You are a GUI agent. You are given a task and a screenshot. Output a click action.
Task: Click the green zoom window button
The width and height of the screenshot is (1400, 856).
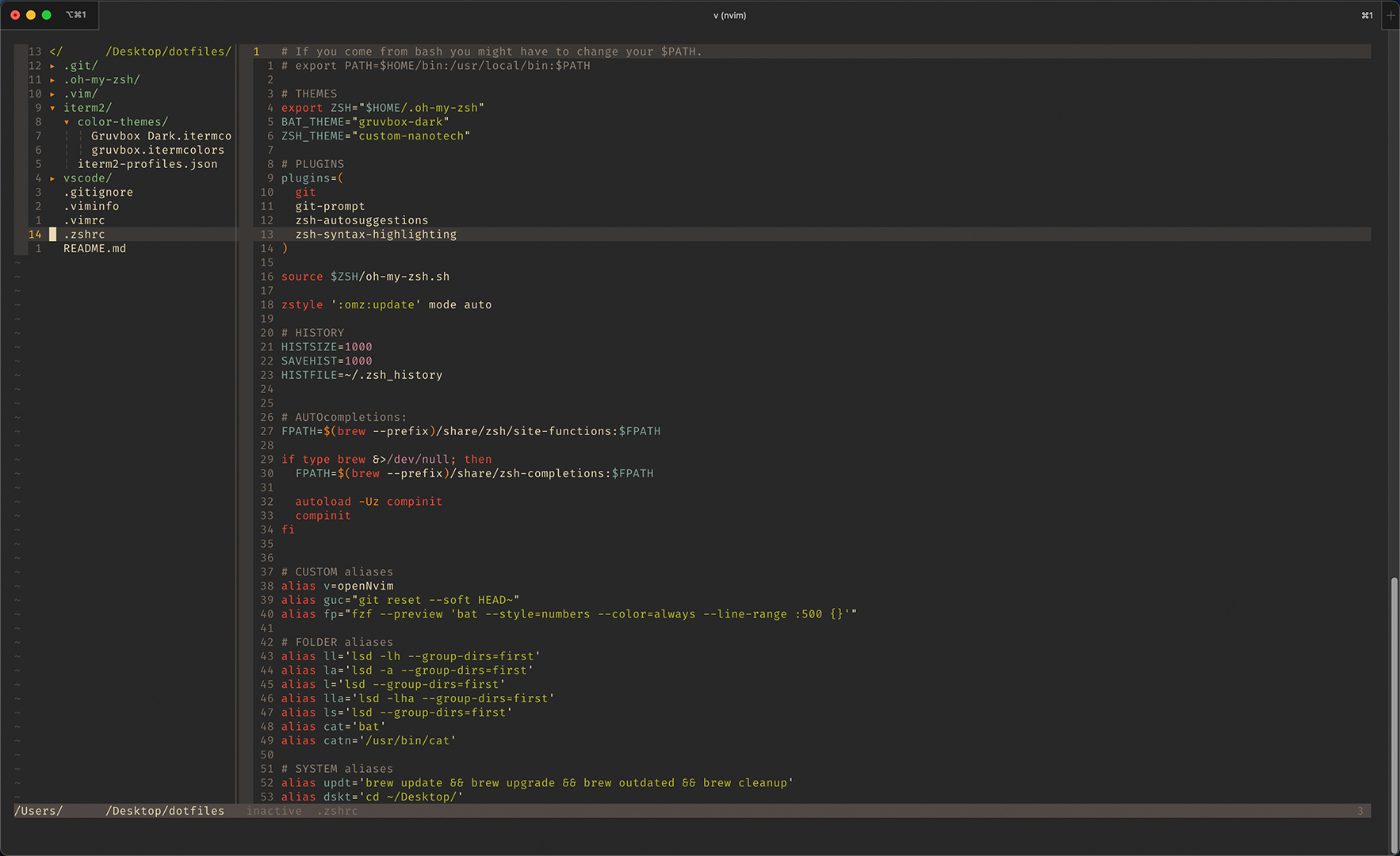pyautogui.click(x=47, y=15)
